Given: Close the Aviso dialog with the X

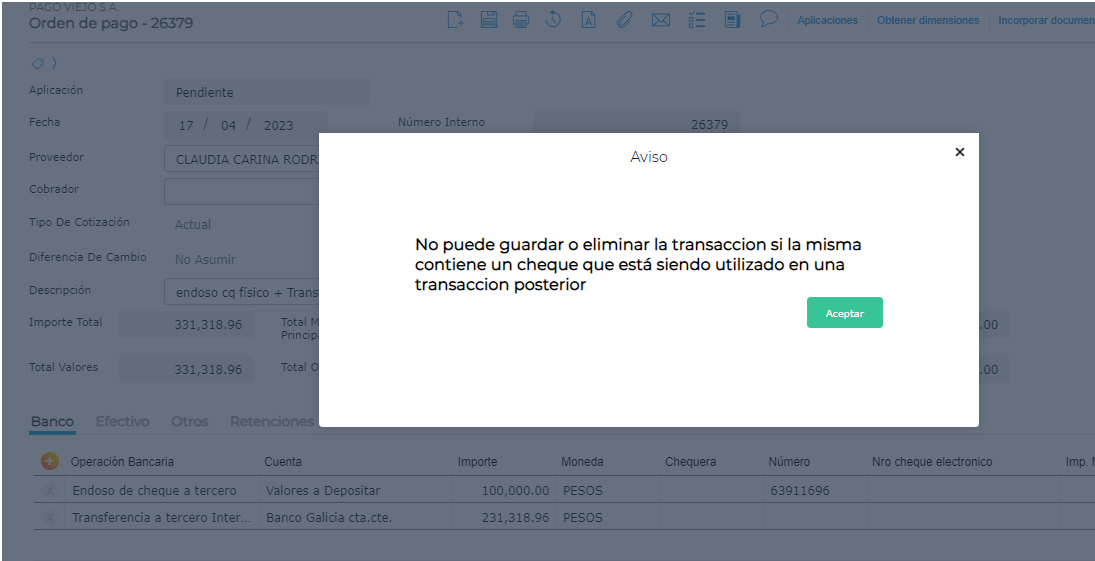Looking at the screenshot, I should click(x=960, y=152).
